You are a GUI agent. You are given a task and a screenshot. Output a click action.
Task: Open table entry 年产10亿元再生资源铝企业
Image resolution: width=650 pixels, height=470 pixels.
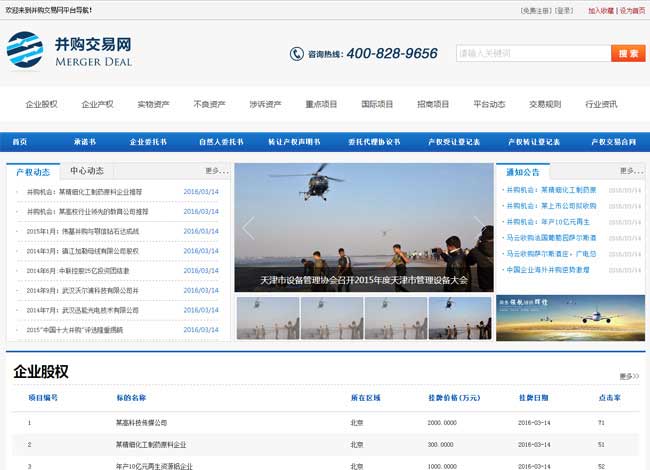[x=154, y=466]
